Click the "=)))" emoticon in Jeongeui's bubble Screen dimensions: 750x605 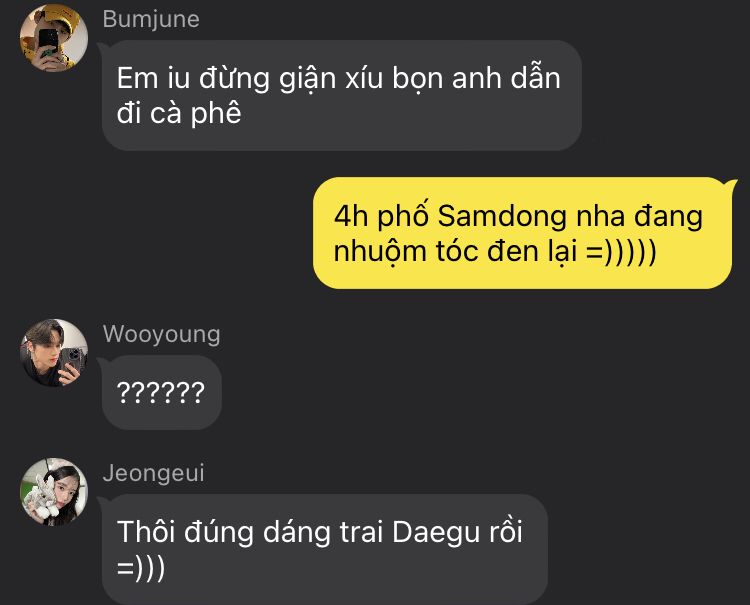pyautogui.click(x=141, y=568)
